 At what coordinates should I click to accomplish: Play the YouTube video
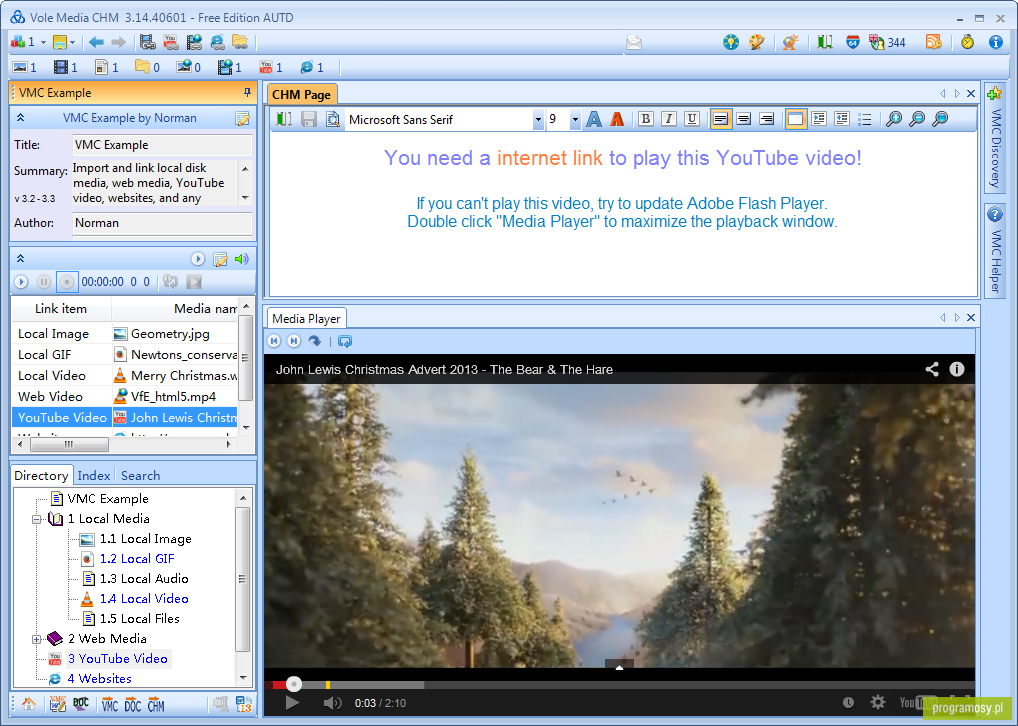[x=292, y=703]
